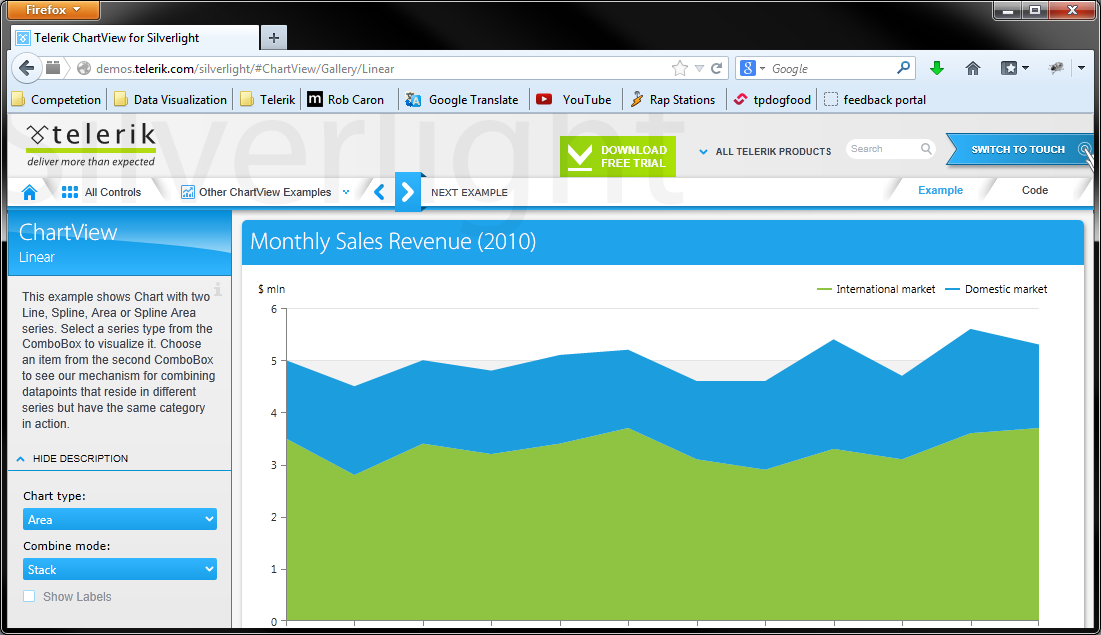Click the Monthly Sales Revenue title
Screen dimensions: 1101x635
[x=393, y=242]
